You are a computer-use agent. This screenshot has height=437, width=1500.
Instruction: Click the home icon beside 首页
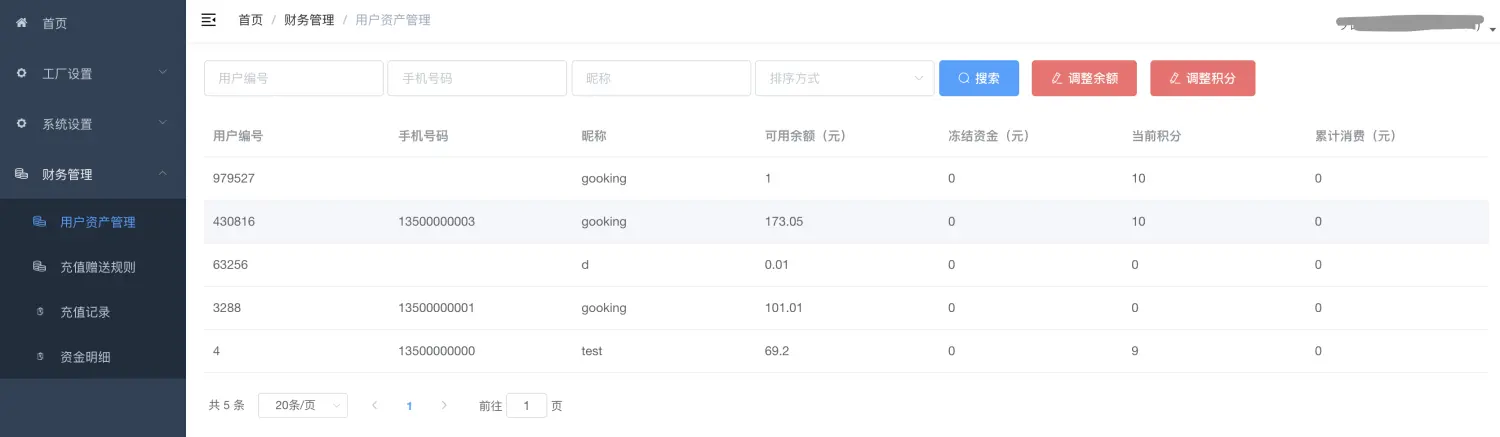click(x=22, y=22)
